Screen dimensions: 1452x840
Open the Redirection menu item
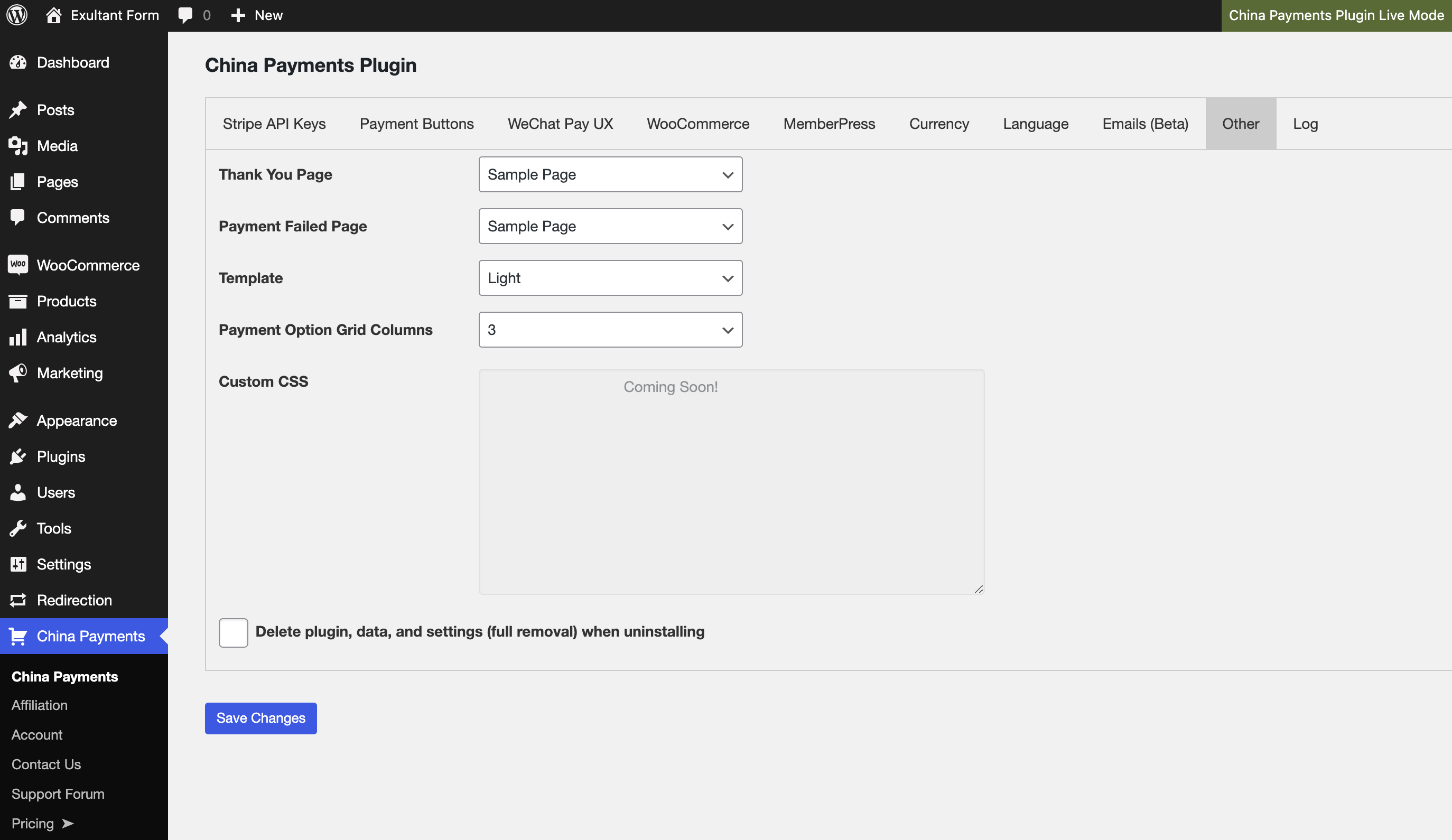coord(84,600)
